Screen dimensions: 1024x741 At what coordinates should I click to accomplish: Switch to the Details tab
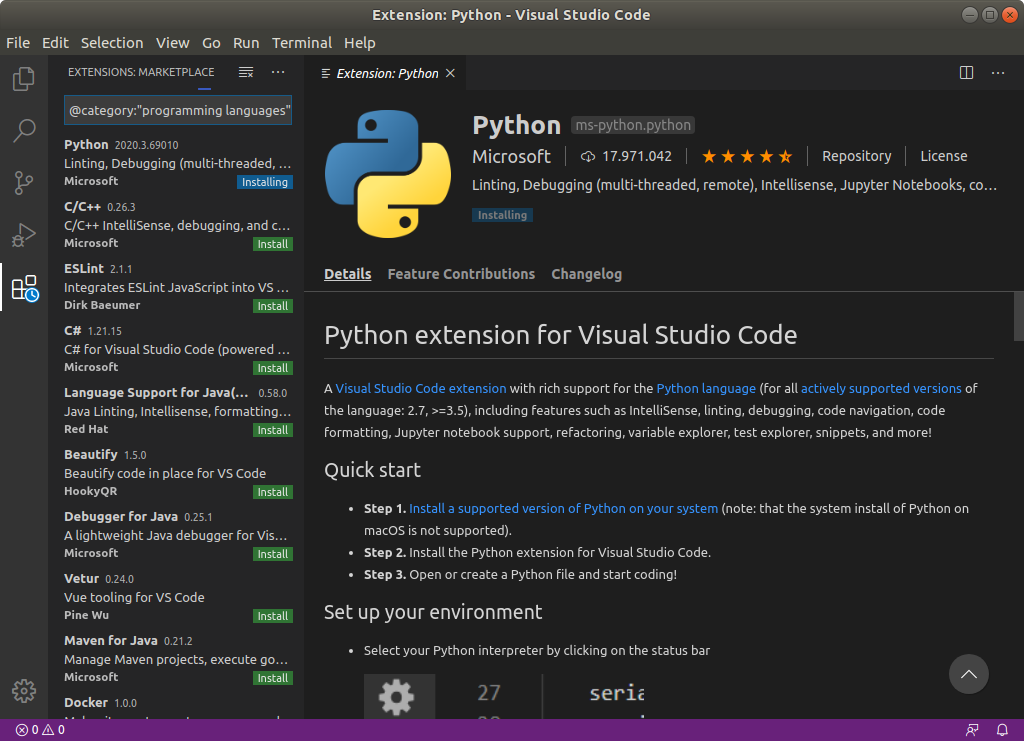tap(347, 274)
